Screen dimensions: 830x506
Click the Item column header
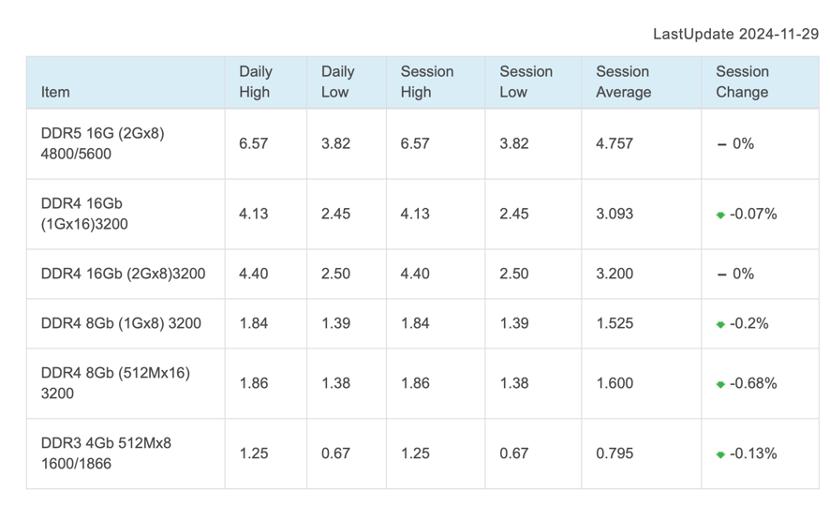pyautogui.click(x=56, y=92)
